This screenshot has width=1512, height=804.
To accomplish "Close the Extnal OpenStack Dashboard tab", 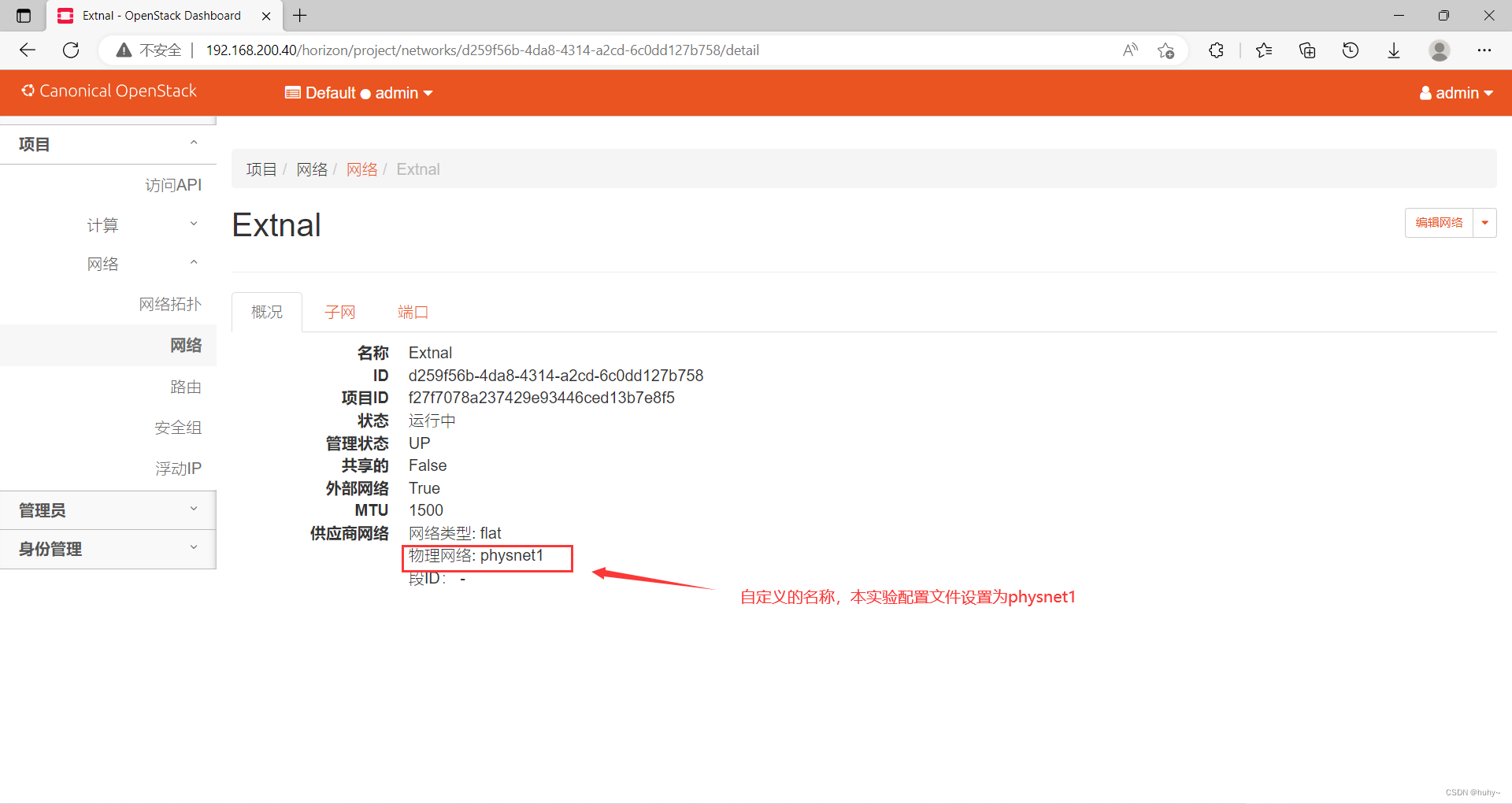I will point(266,16).
